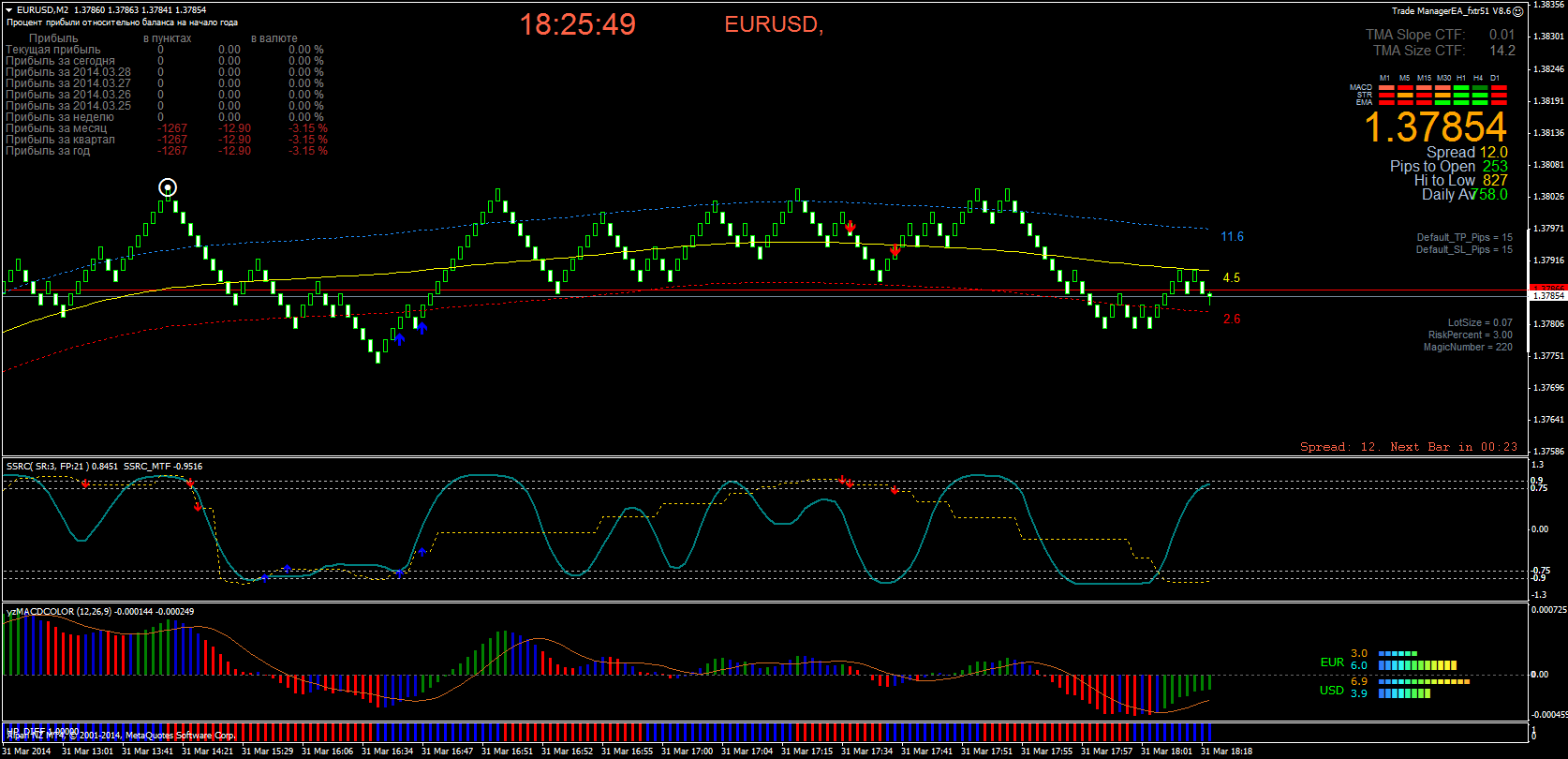Click the Trade ManagerEA_fxtr51 V8.6 label
The width and height of the screenshot is (1568, 759).
1451,11
